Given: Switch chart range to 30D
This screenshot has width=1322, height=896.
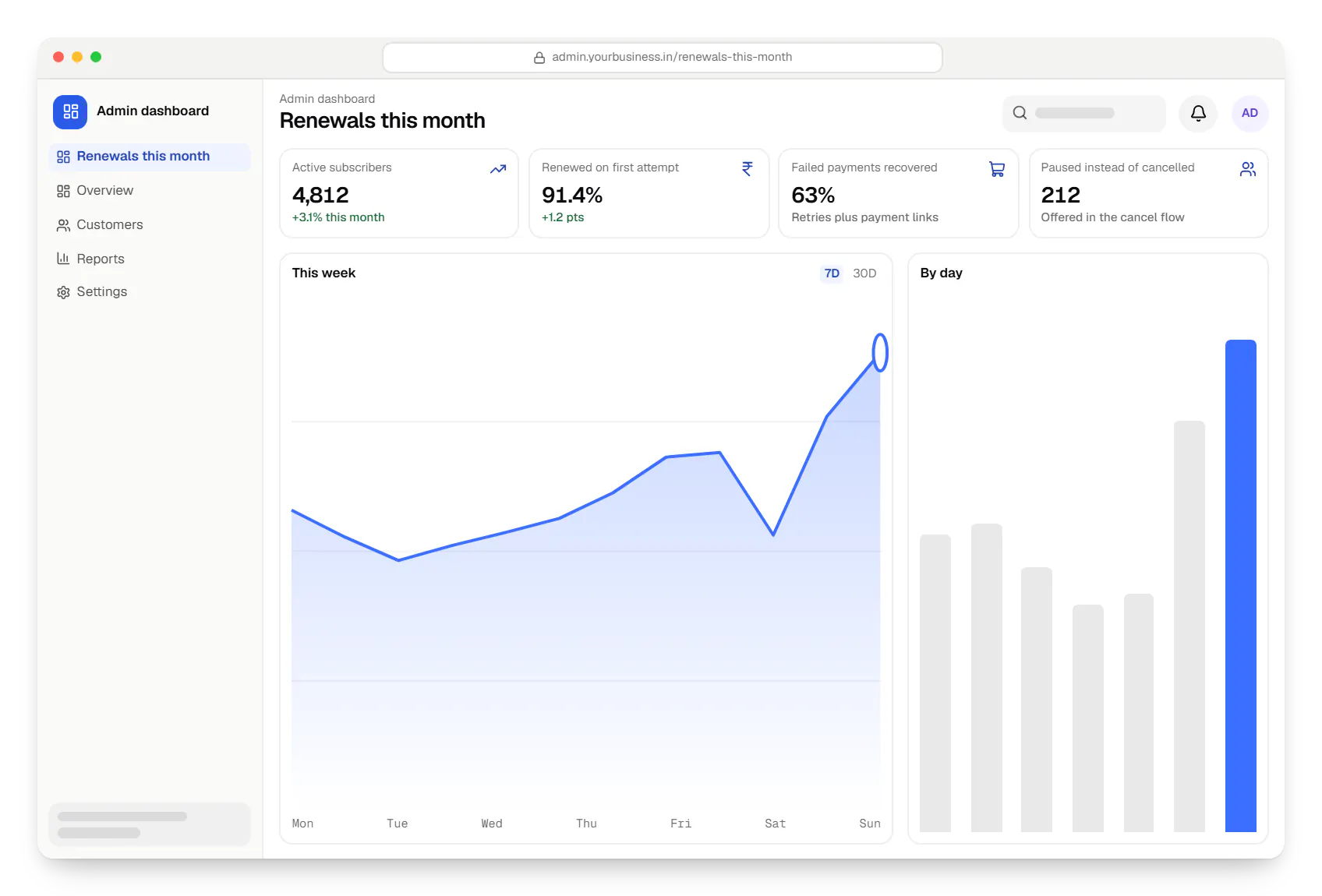Looking at the screenshot, I should [x=864, y=273].
